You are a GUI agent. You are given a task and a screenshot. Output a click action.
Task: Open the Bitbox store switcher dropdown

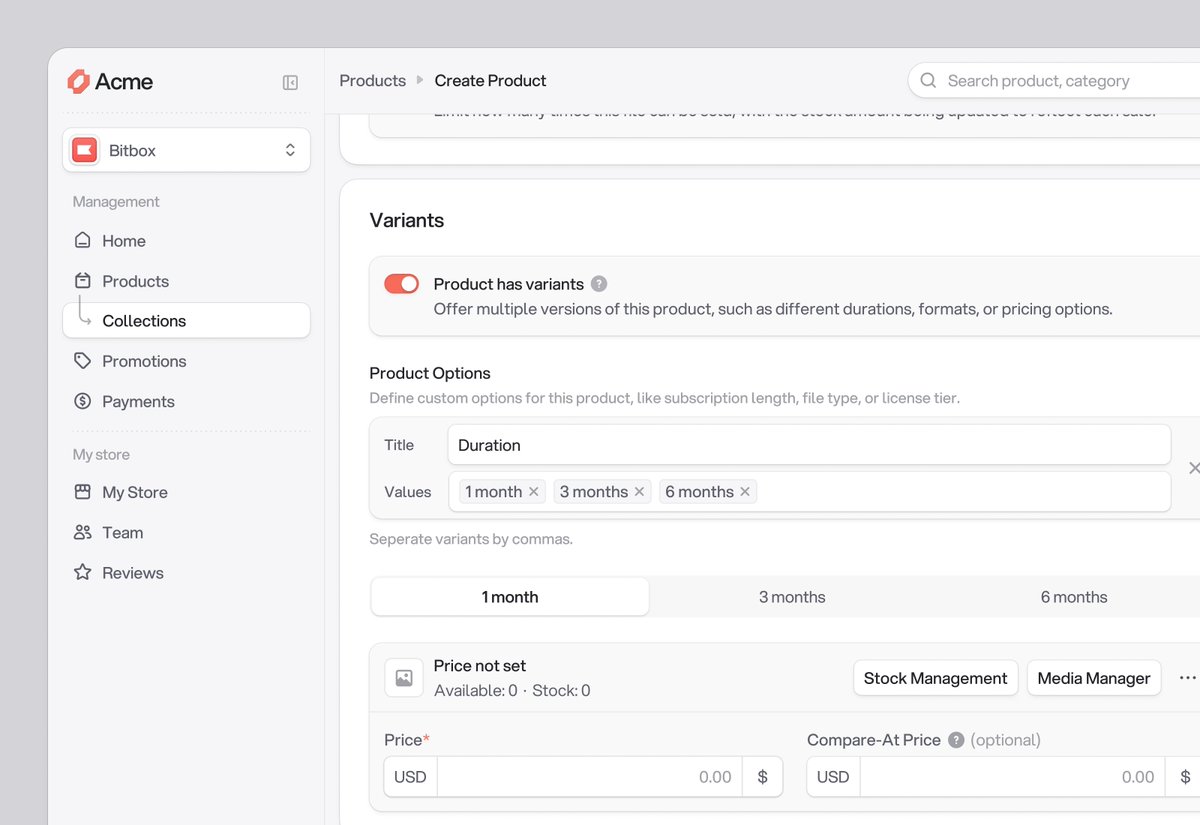186,150
